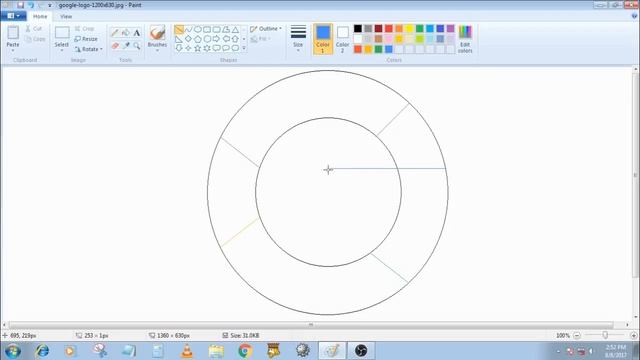Open OBS Studio from taskbar
The image size is (640, 360).
(361, 351)
